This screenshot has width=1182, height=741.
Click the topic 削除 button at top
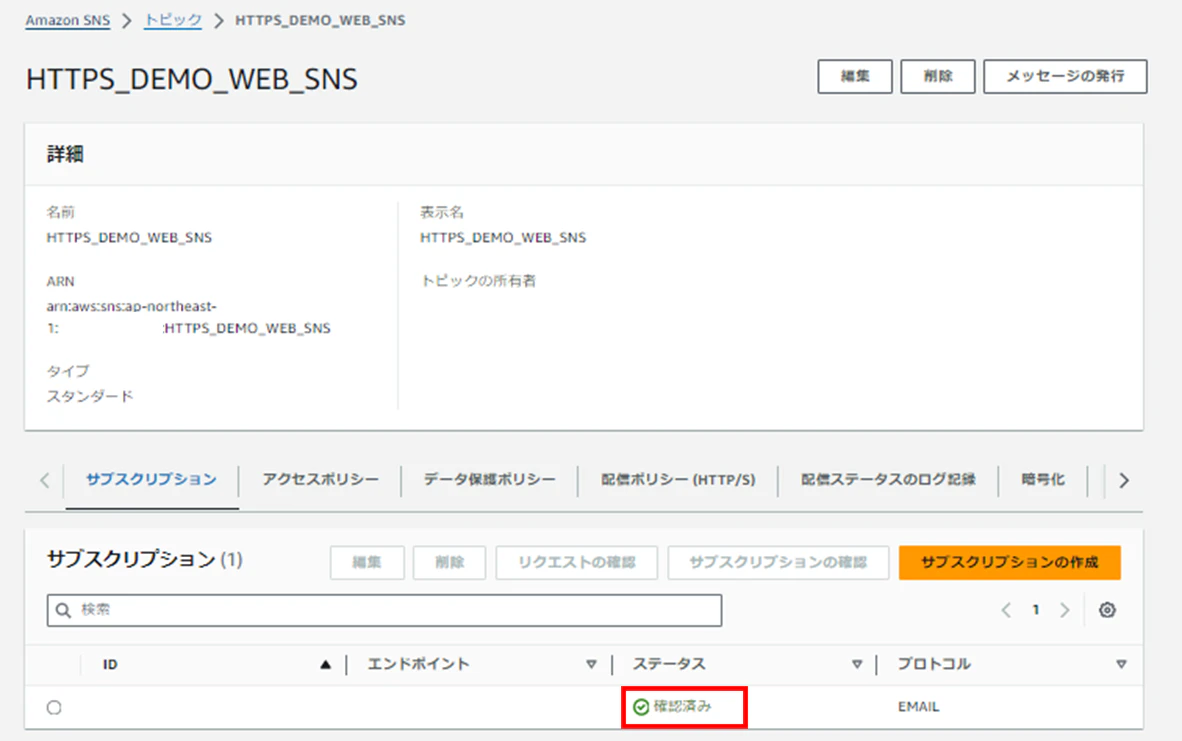pos(938,76)
